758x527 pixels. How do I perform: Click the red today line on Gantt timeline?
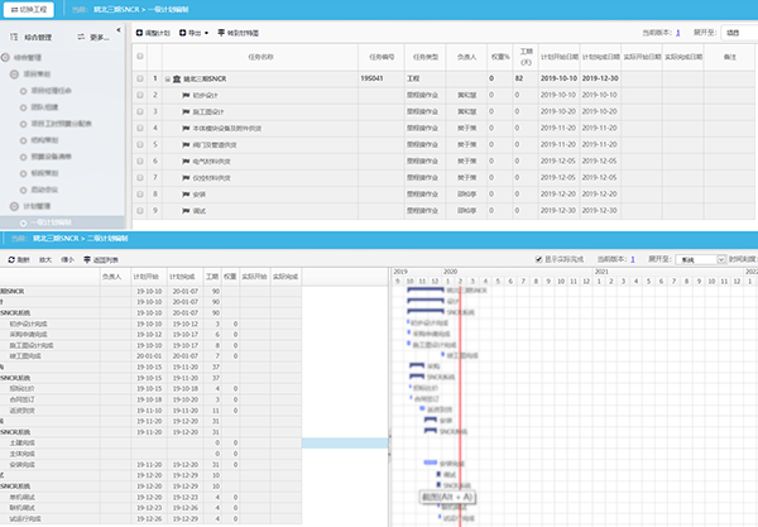point(459,400)
